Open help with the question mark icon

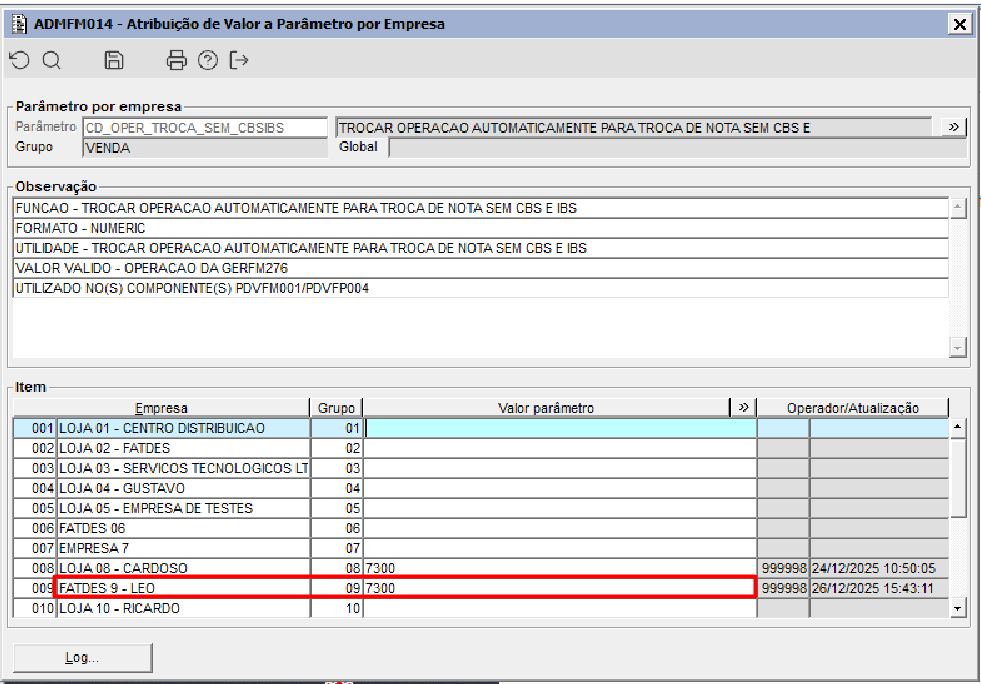point(208,60)
